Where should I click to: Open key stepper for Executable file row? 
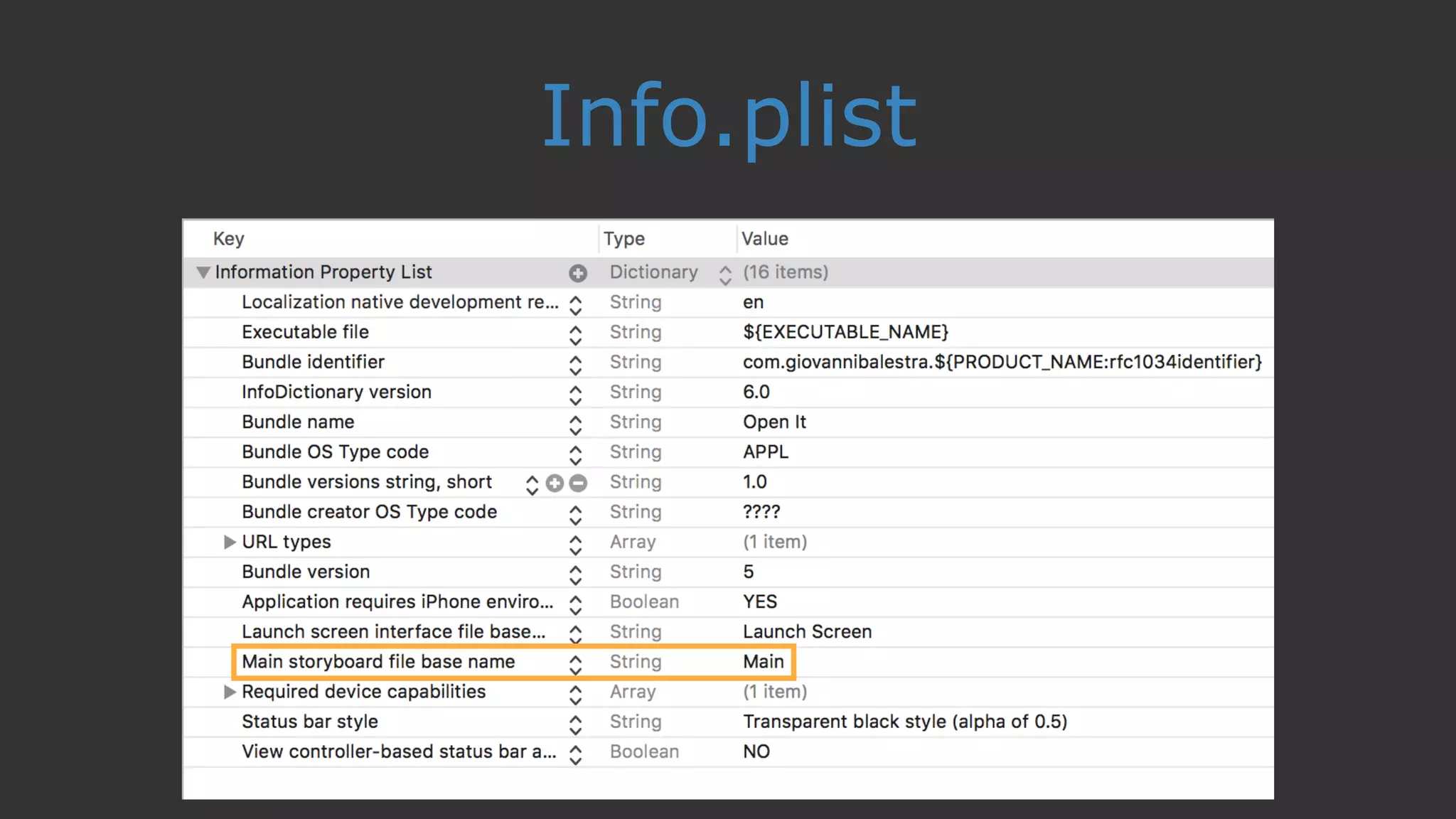(x=575, y=335)
